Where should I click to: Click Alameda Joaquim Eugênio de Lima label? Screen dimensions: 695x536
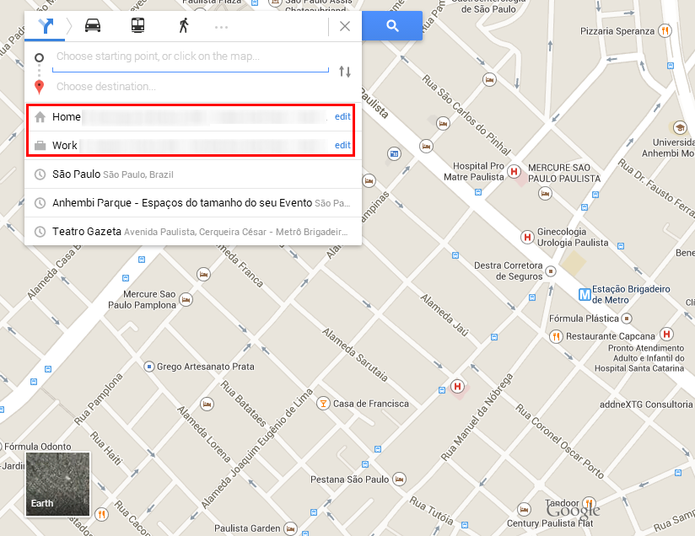[257, 449]
